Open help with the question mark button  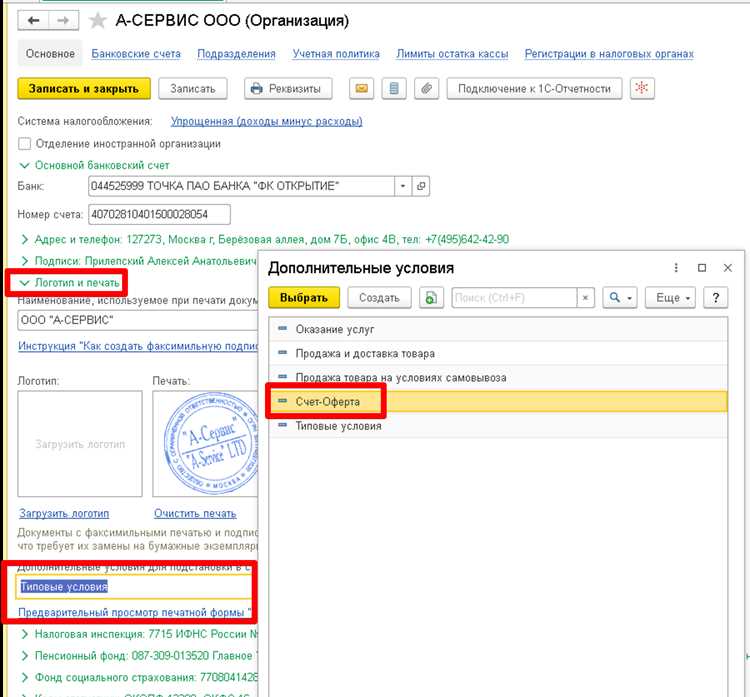click(x=716, y=298)
